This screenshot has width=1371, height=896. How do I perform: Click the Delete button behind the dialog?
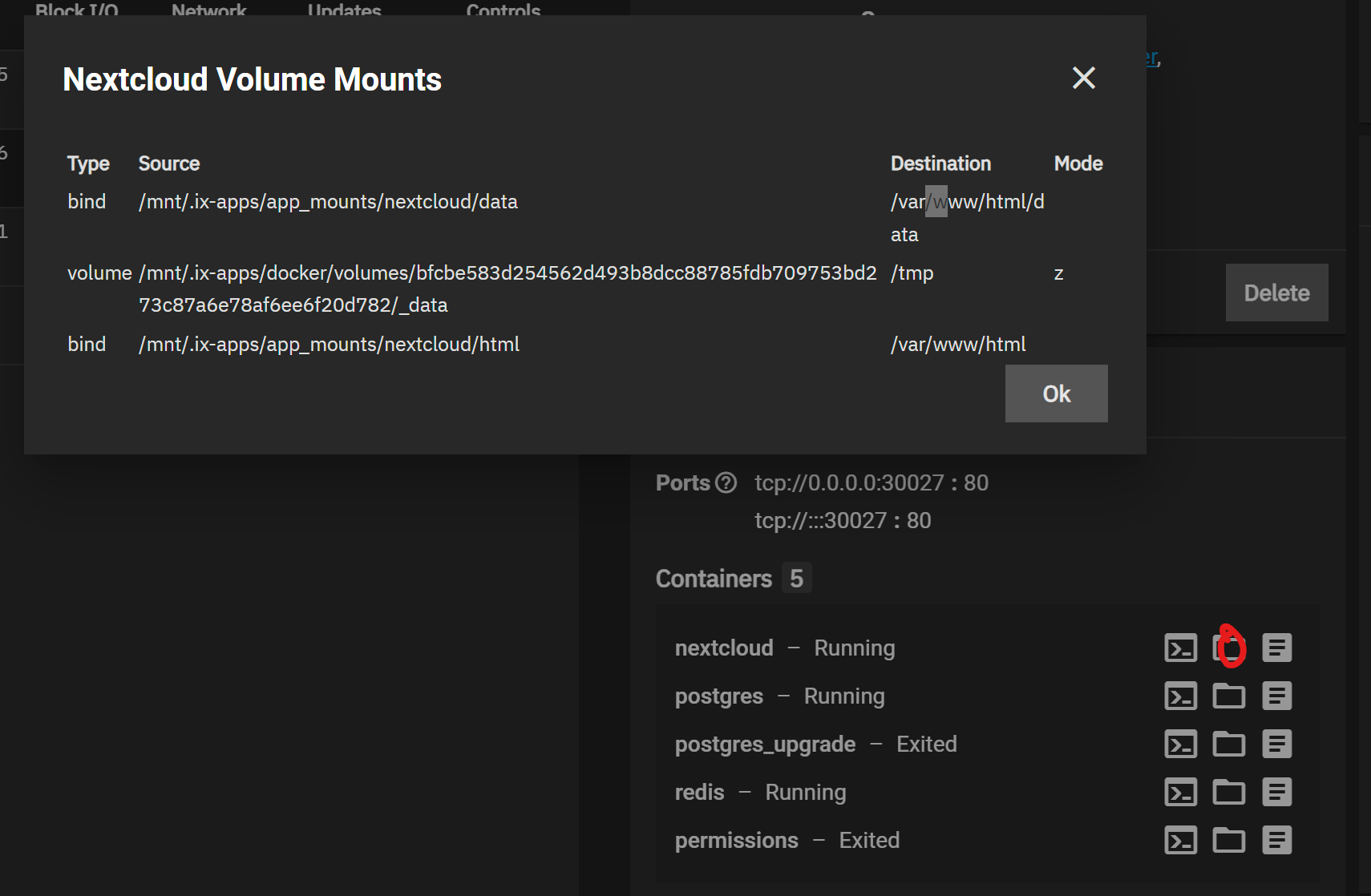(1276, 293)
